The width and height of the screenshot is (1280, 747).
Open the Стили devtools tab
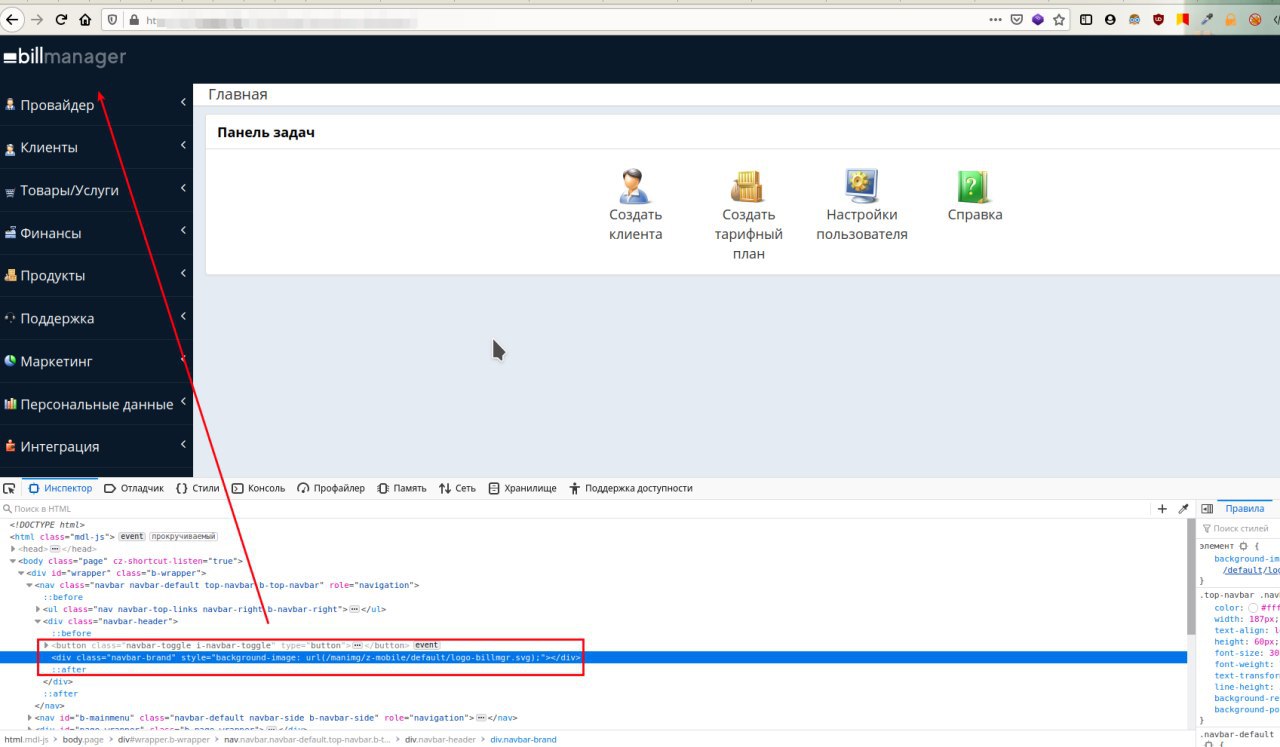pyautogui.click(x=197, y=488)
